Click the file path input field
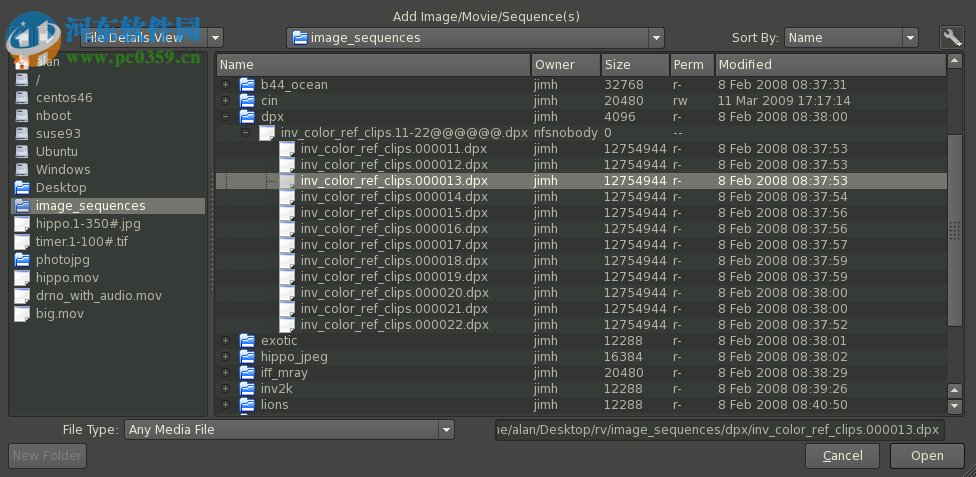The image size is (976, 477). (x=720, y=430)
